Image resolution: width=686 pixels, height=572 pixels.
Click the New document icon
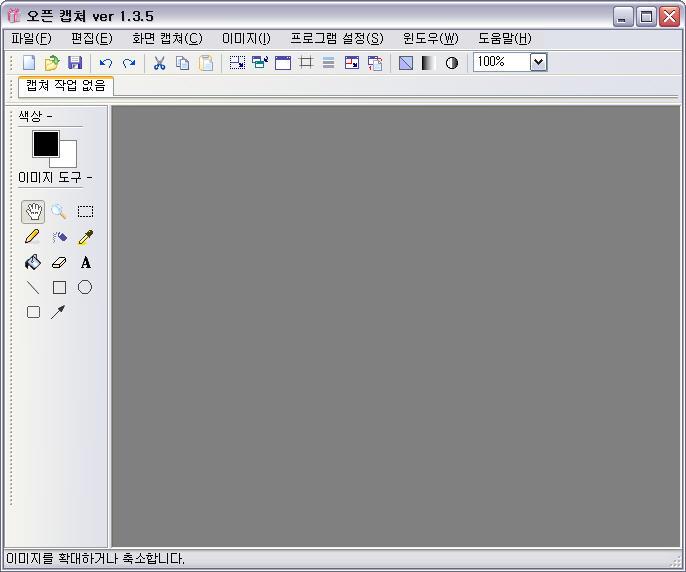[29, 63]
